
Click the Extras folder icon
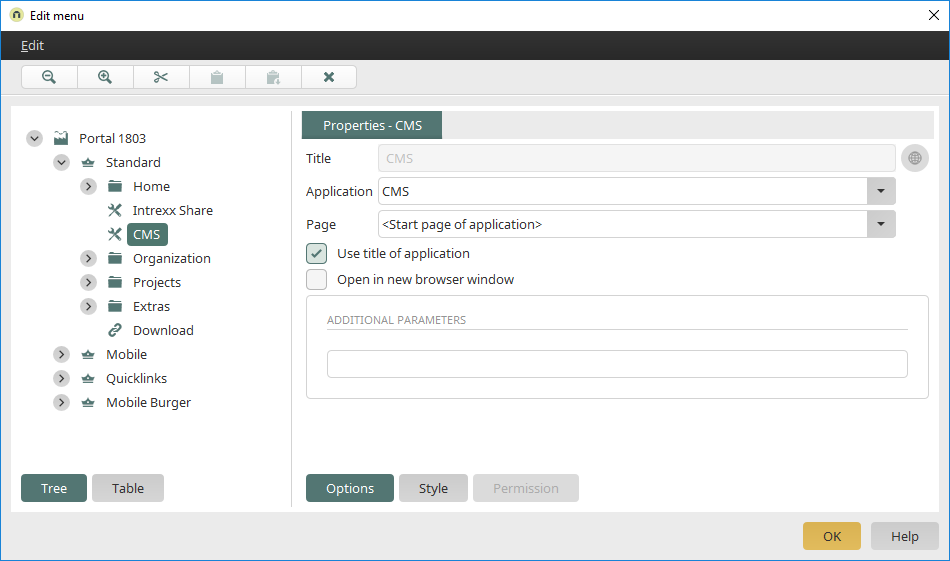[115, 306]
